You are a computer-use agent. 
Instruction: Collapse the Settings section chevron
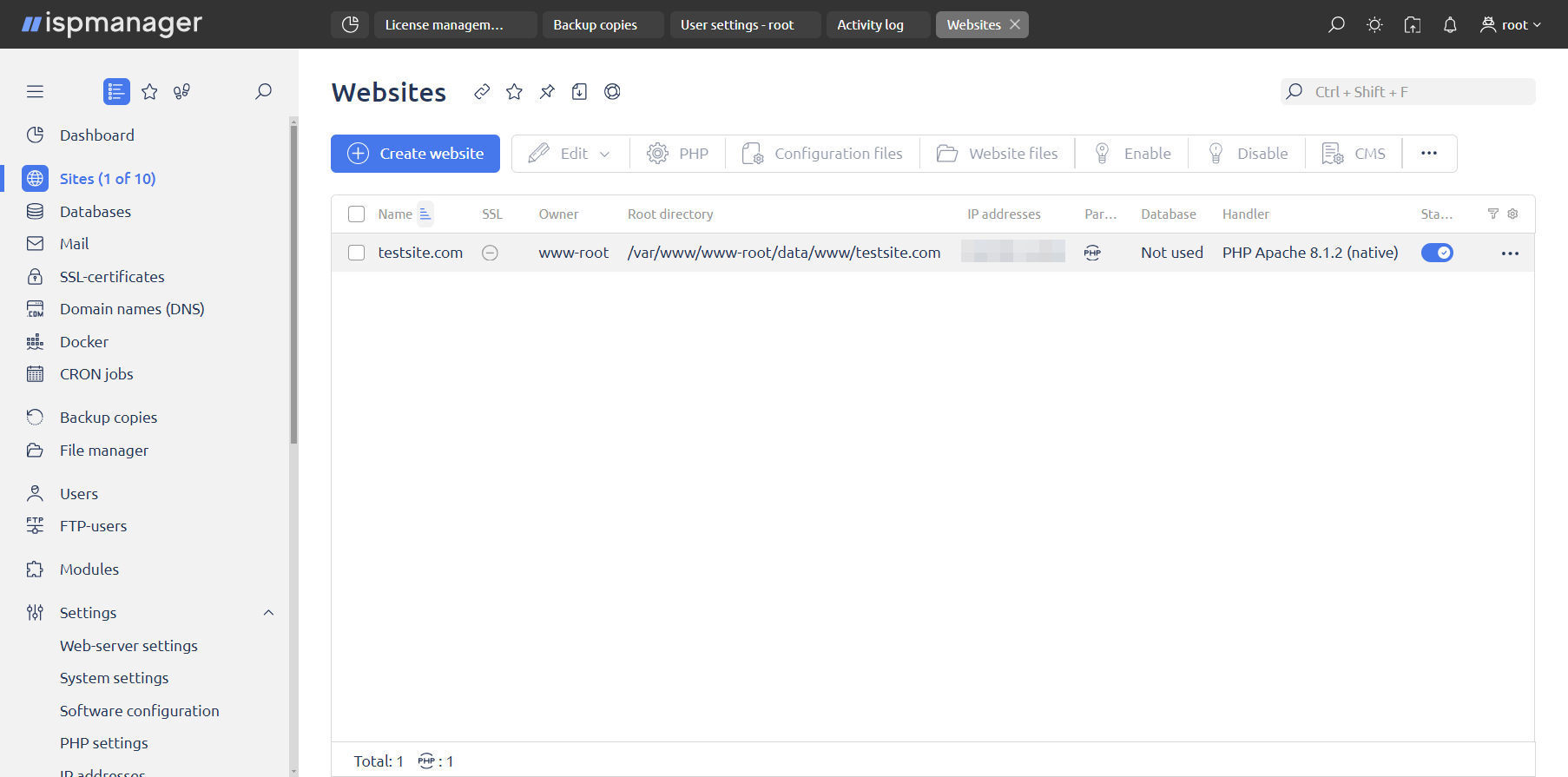268,613
